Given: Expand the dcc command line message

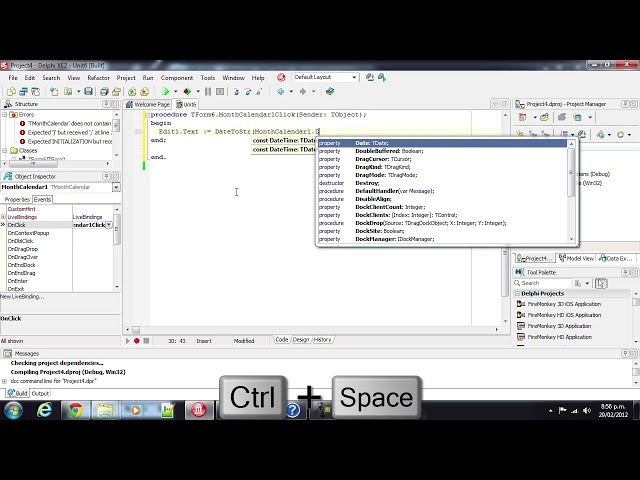Looking at the screenshot, I should 4,381.
